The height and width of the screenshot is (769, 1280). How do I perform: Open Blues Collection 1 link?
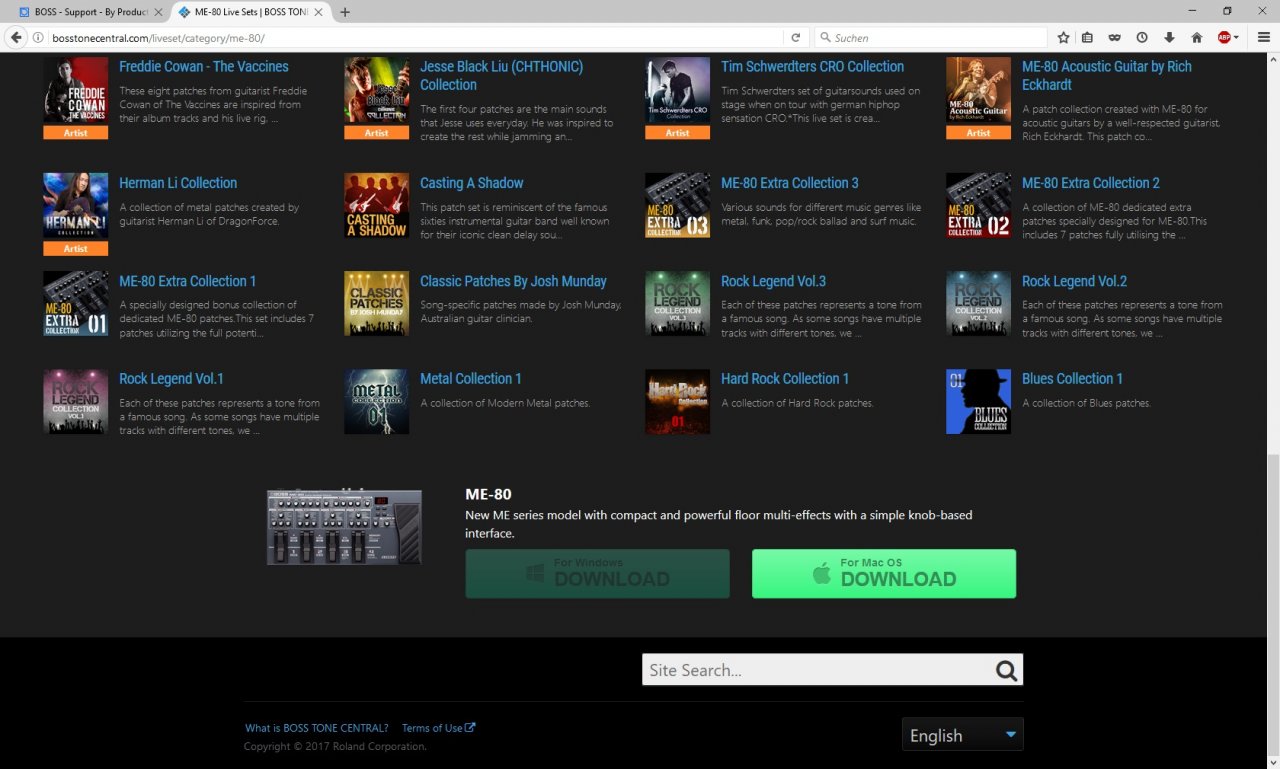[x=1072, y=379]
